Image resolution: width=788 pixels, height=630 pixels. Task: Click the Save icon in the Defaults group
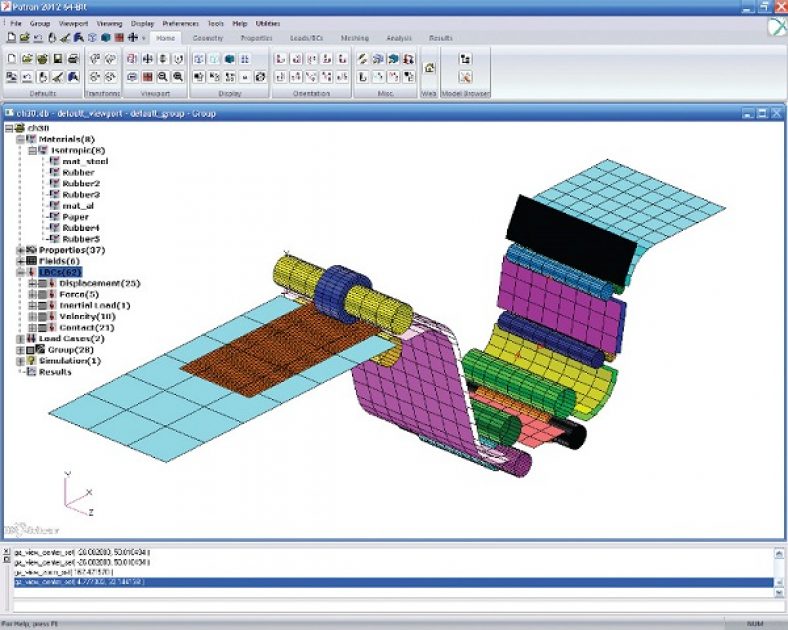coord(58,59)
